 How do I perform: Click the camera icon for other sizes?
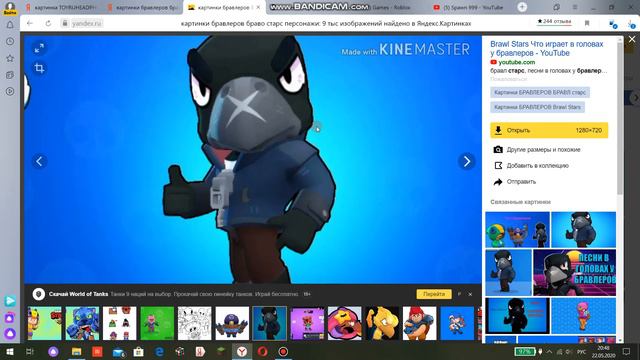(498, 150)
